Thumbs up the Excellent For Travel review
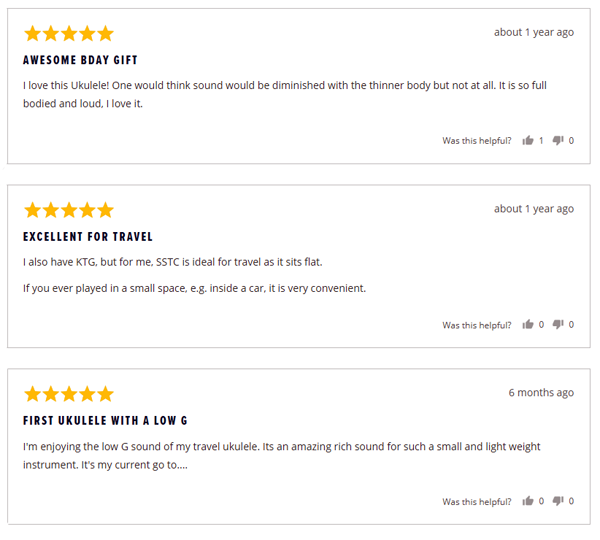Screen dimensions: 600x540 (x=528, y=325)
